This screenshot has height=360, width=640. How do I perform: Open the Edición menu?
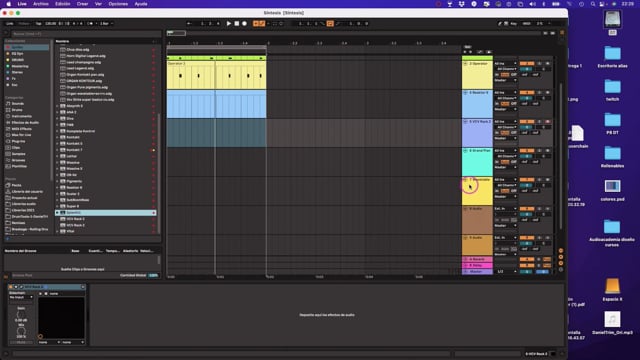coord(62,4)
